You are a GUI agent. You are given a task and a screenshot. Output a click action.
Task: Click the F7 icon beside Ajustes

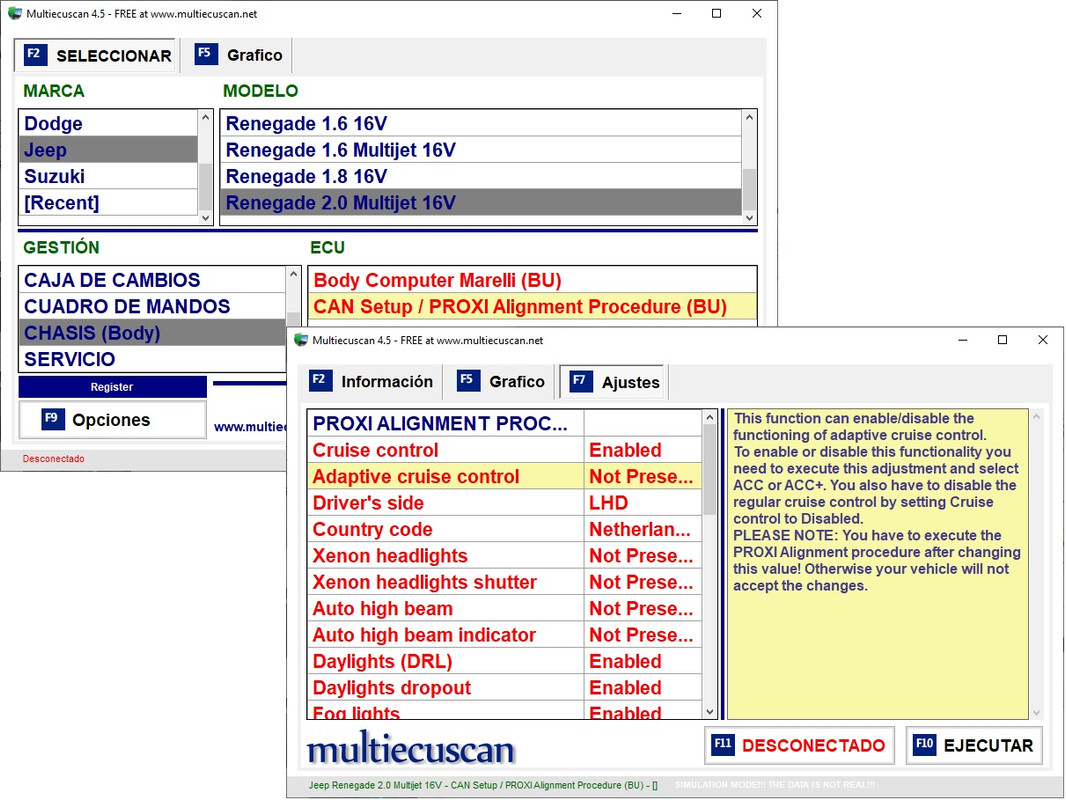point(581,381)
